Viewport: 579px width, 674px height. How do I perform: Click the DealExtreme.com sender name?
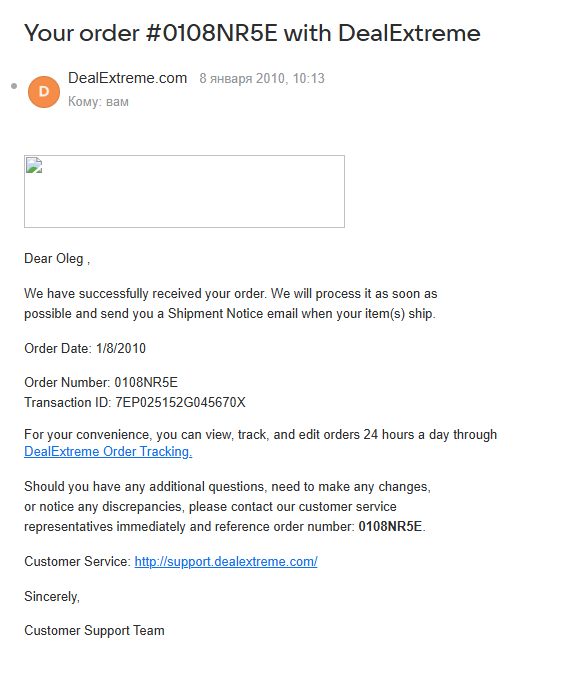(x=128, y=78)
